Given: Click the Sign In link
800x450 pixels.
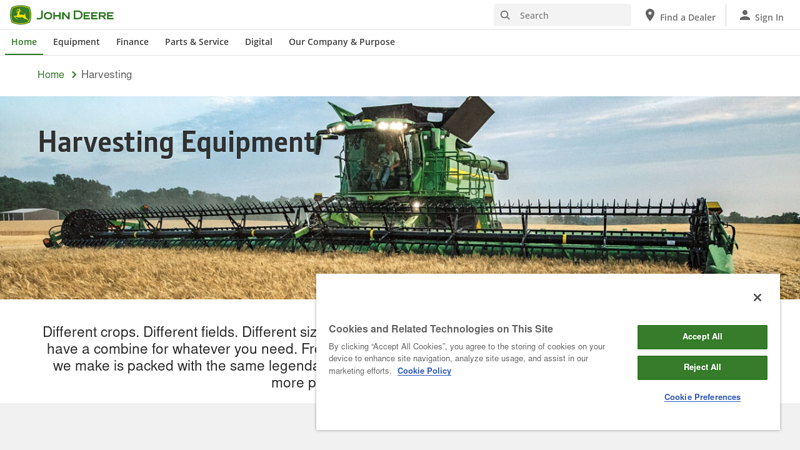Looking at the screenshot, I should [762, 16].
